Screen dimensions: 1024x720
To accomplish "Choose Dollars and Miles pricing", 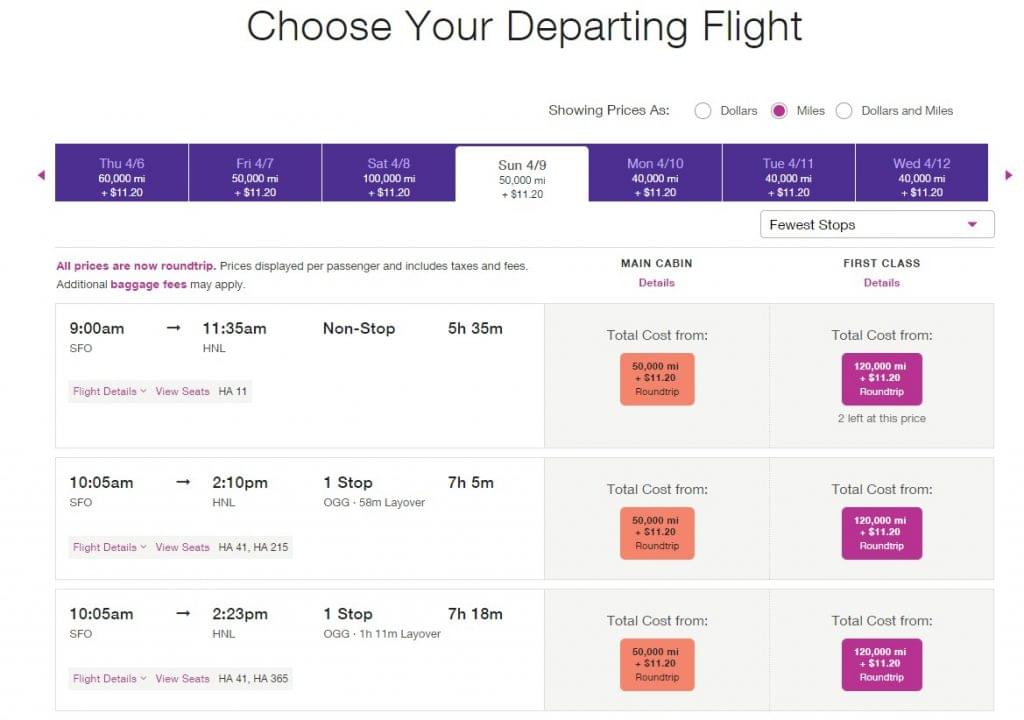I will pyautogui.click(x=845, y=111).
